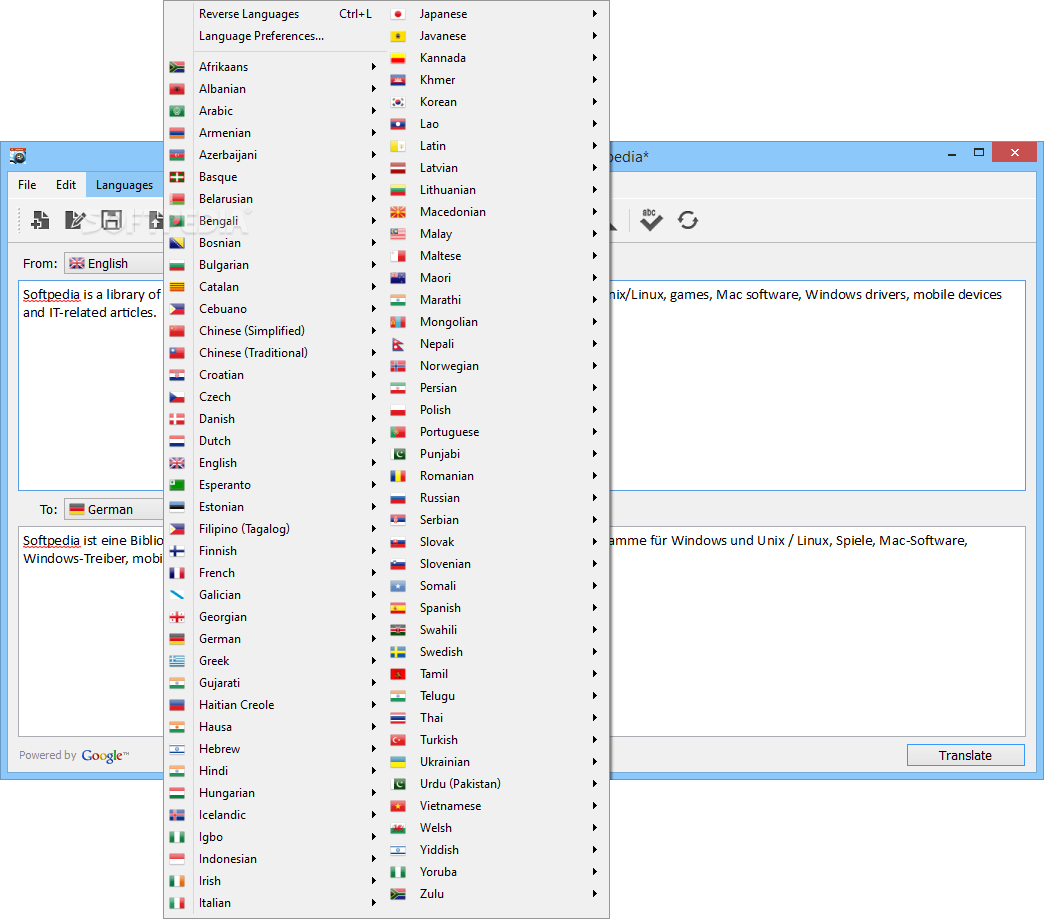Maximize the translator window
This screenshot has height=919, width=1044.
(979, 153)
